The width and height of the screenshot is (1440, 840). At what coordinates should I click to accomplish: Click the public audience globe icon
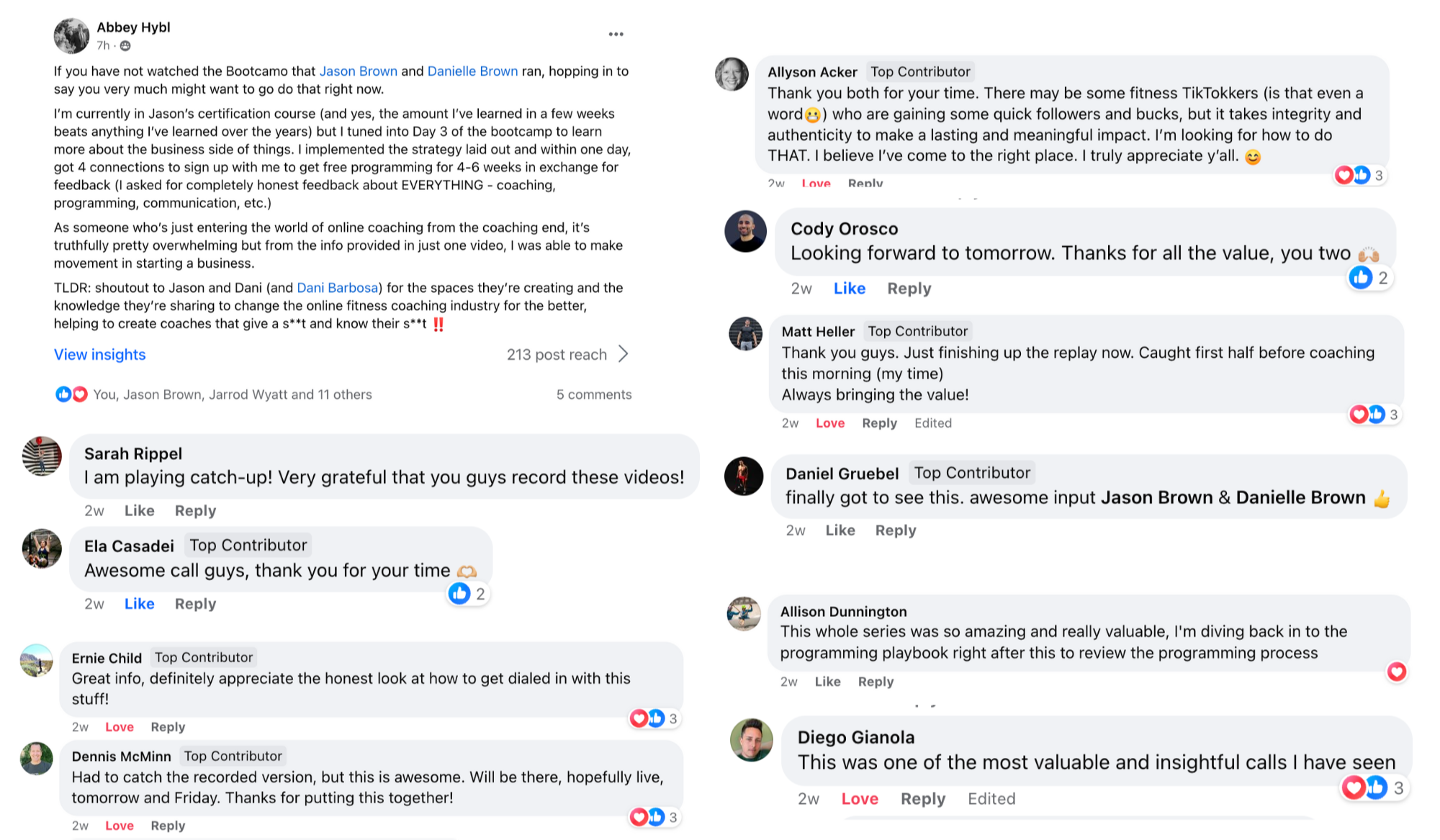[x=125, y=46]
